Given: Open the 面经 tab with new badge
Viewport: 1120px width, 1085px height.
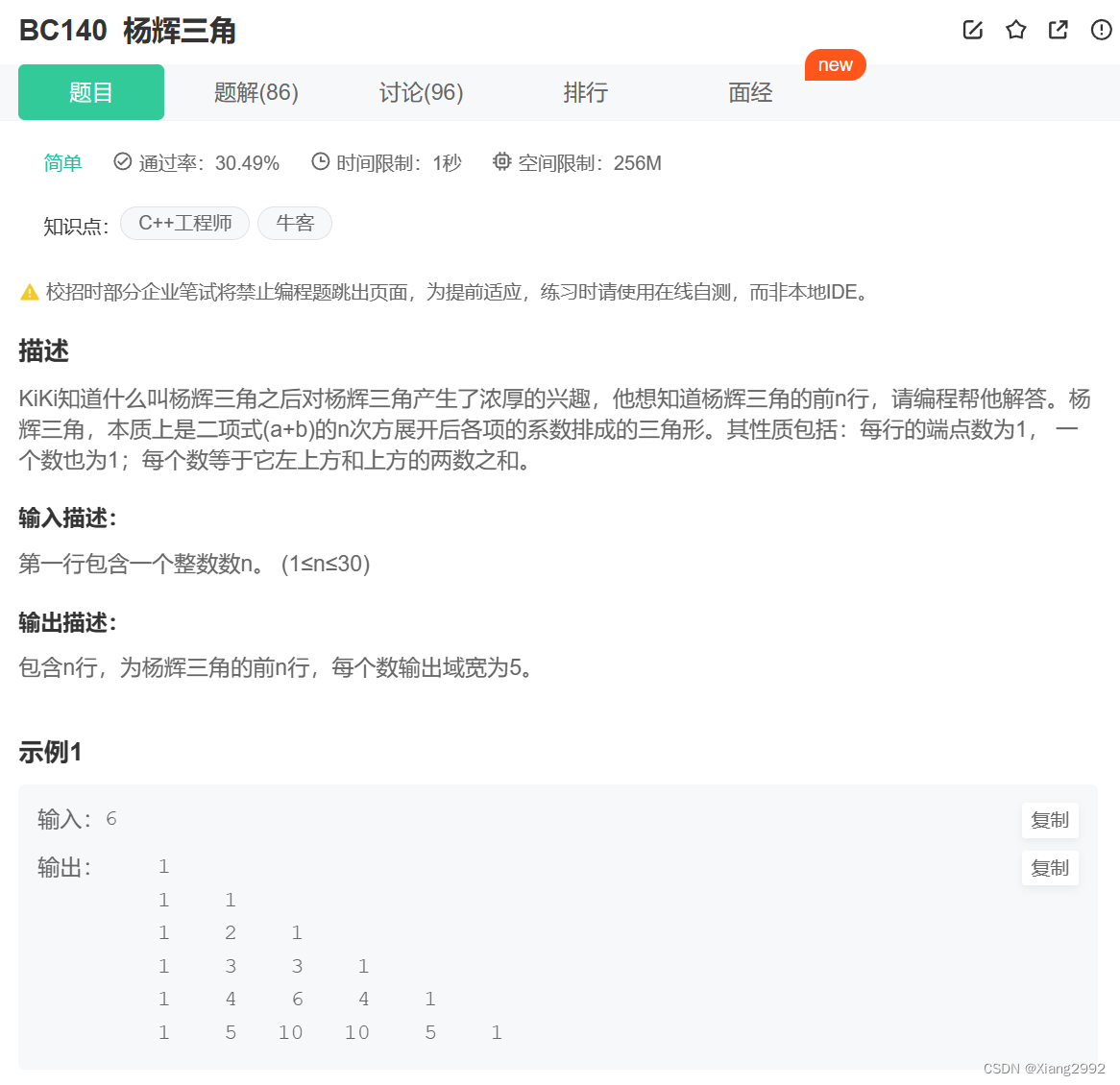Looking at the screenshot, I should [750, 92].
